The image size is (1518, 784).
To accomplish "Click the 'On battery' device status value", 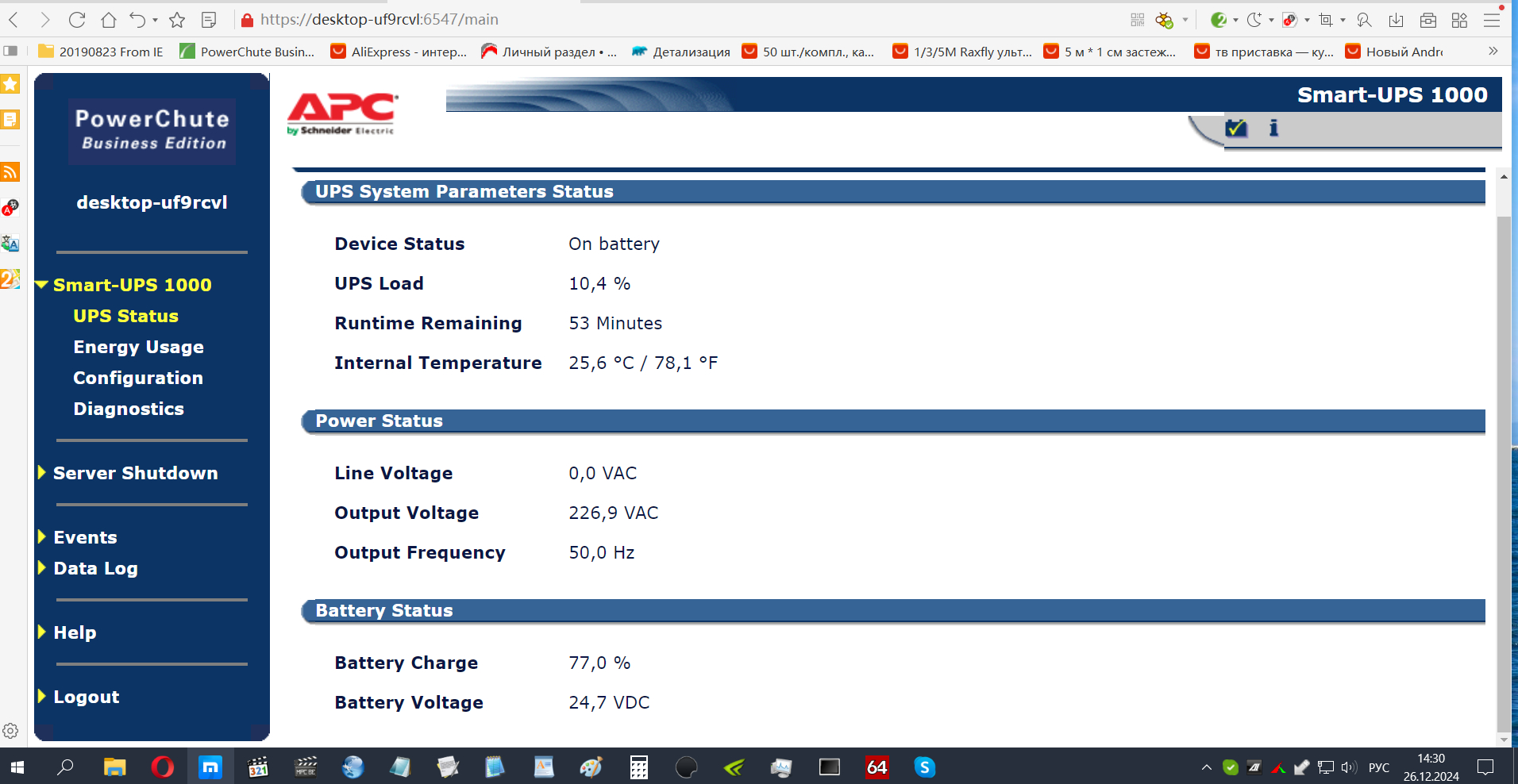I will click(x=615, y=244).
